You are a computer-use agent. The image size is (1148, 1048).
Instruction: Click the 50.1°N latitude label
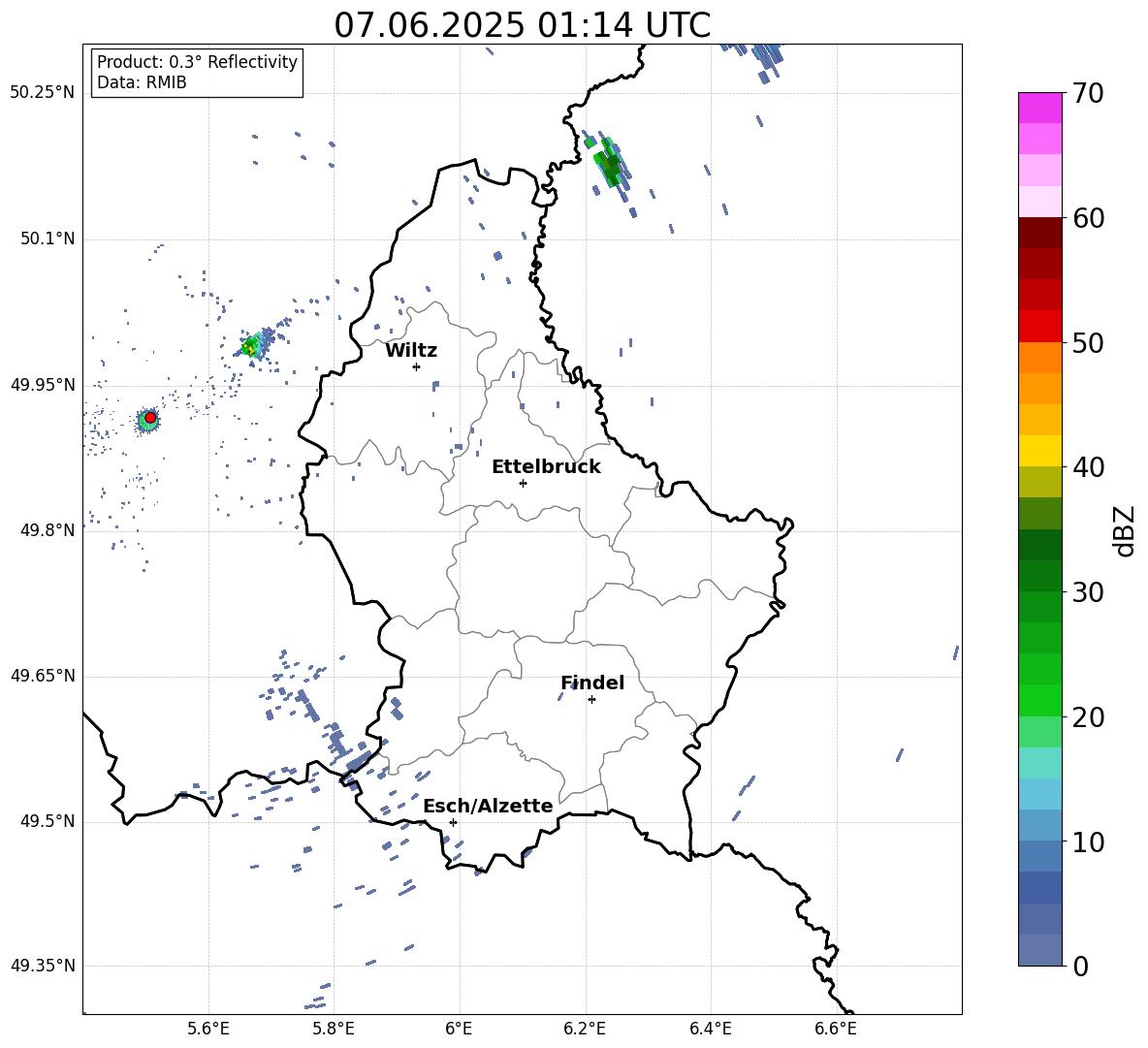[x=48, y=239]
